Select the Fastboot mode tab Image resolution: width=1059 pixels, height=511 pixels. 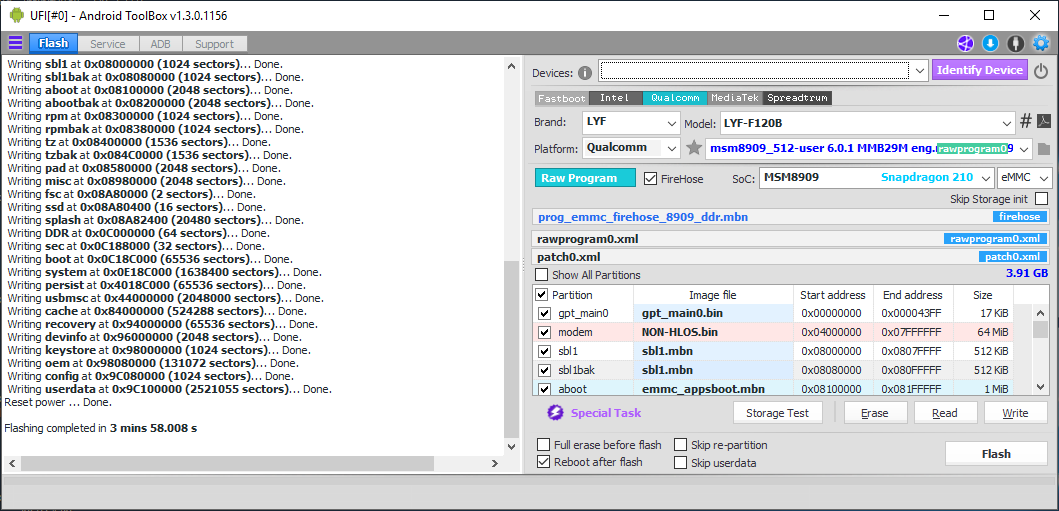[562, 98]
